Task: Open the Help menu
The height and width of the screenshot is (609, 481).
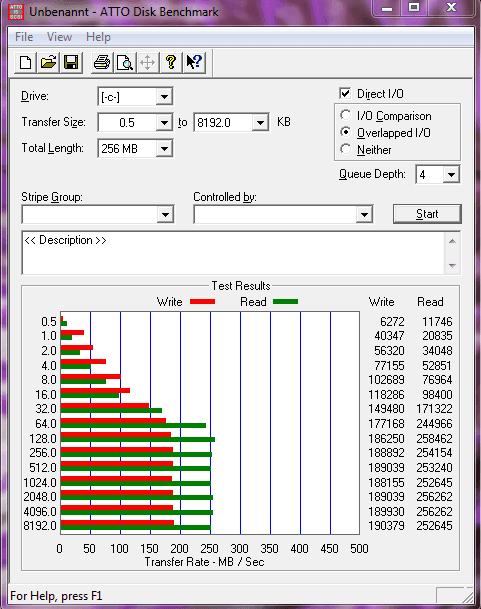Action: tap(98, 37)
